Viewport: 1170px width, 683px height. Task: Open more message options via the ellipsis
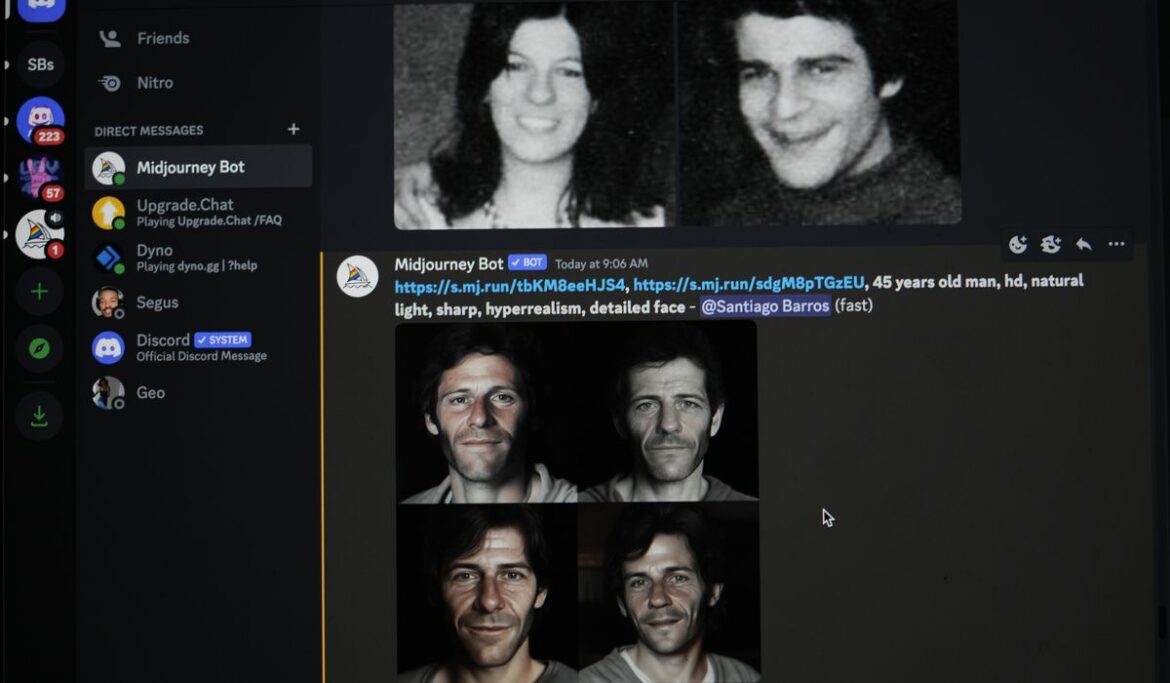[x=1115, y=243]
